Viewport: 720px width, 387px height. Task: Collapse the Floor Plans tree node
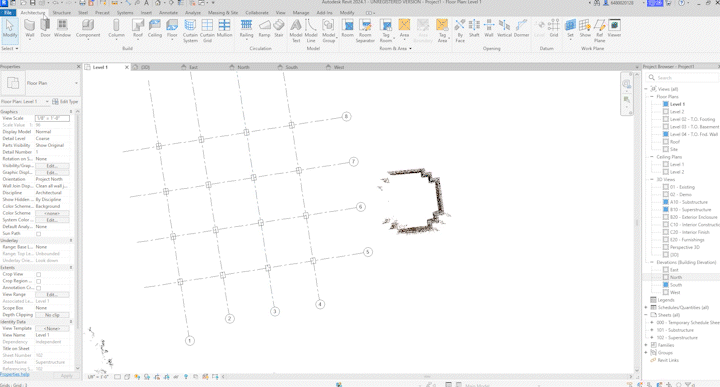652,96
